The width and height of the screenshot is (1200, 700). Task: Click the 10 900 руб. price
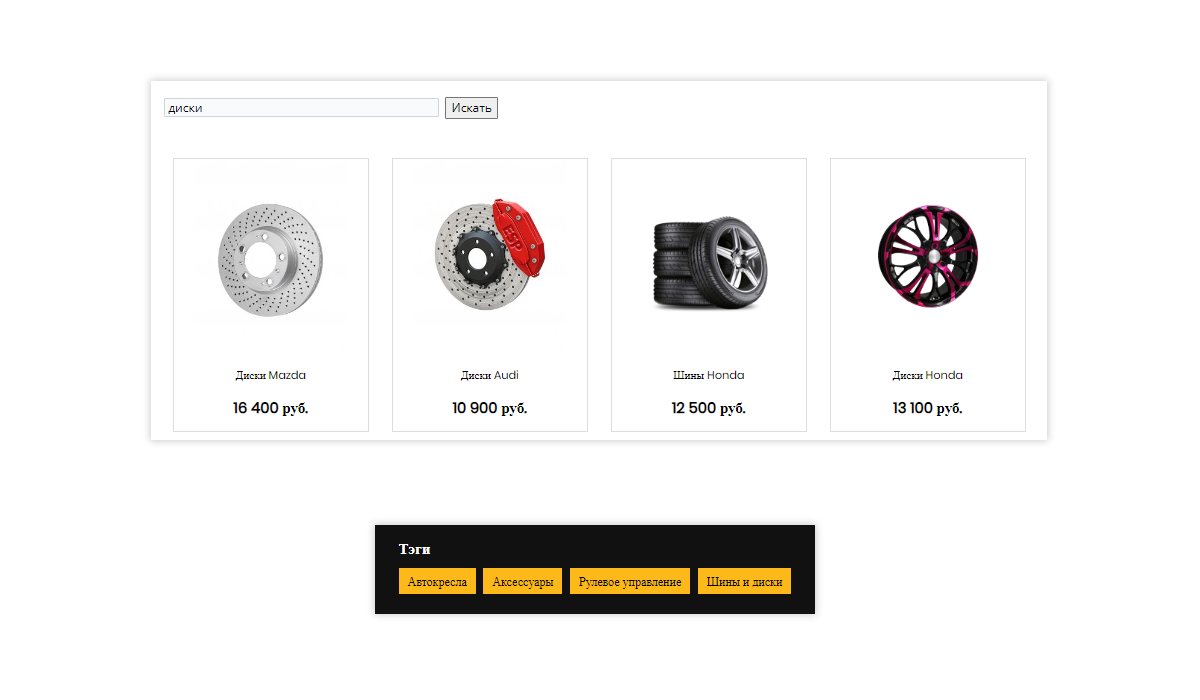(490, 408)
